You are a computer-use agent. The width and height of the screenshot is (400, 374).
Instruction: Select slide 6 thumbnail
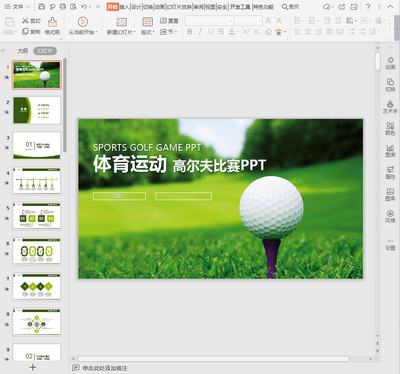tap(37, 252)
